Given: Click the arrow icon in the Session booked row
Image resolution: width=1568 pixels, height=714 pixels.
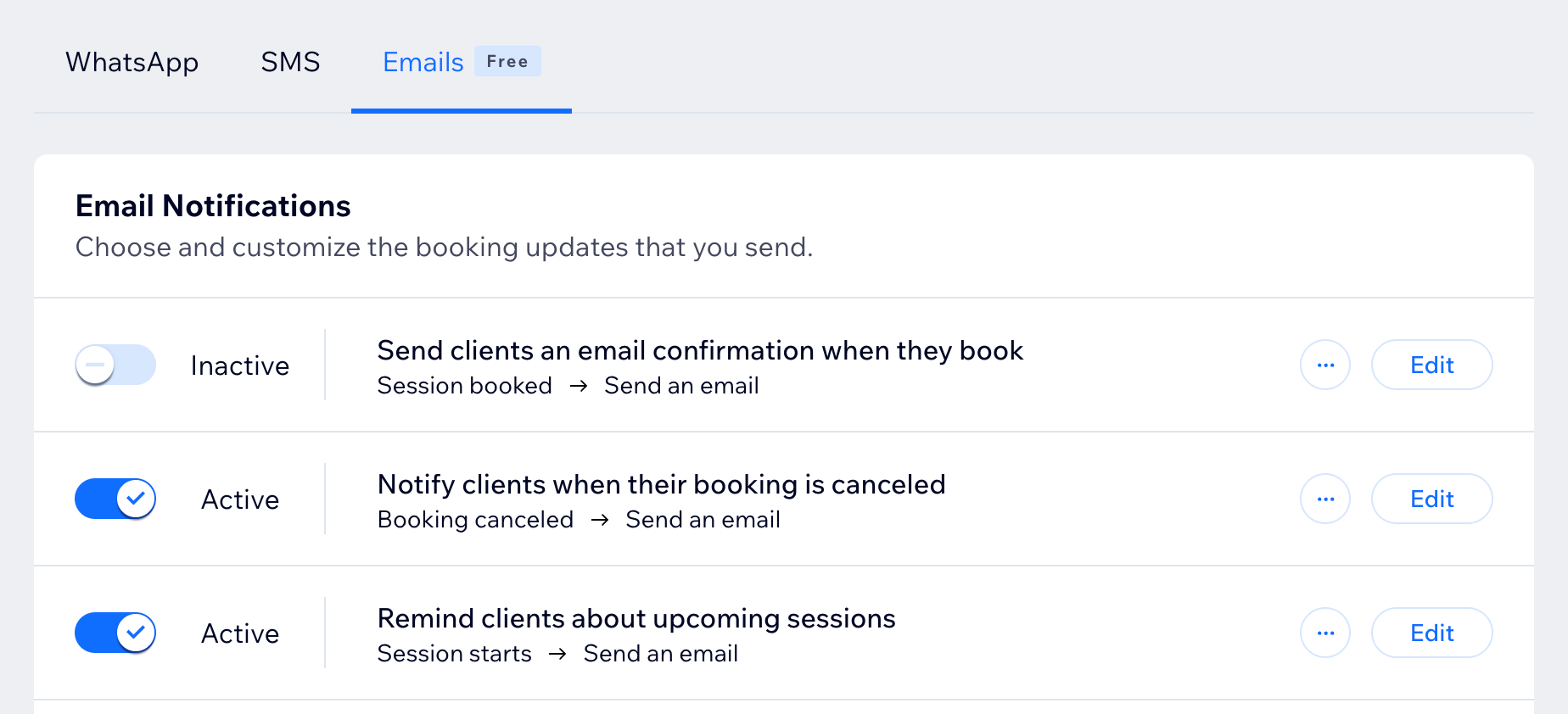Looking at the screenshot, I should pos(580,386).
